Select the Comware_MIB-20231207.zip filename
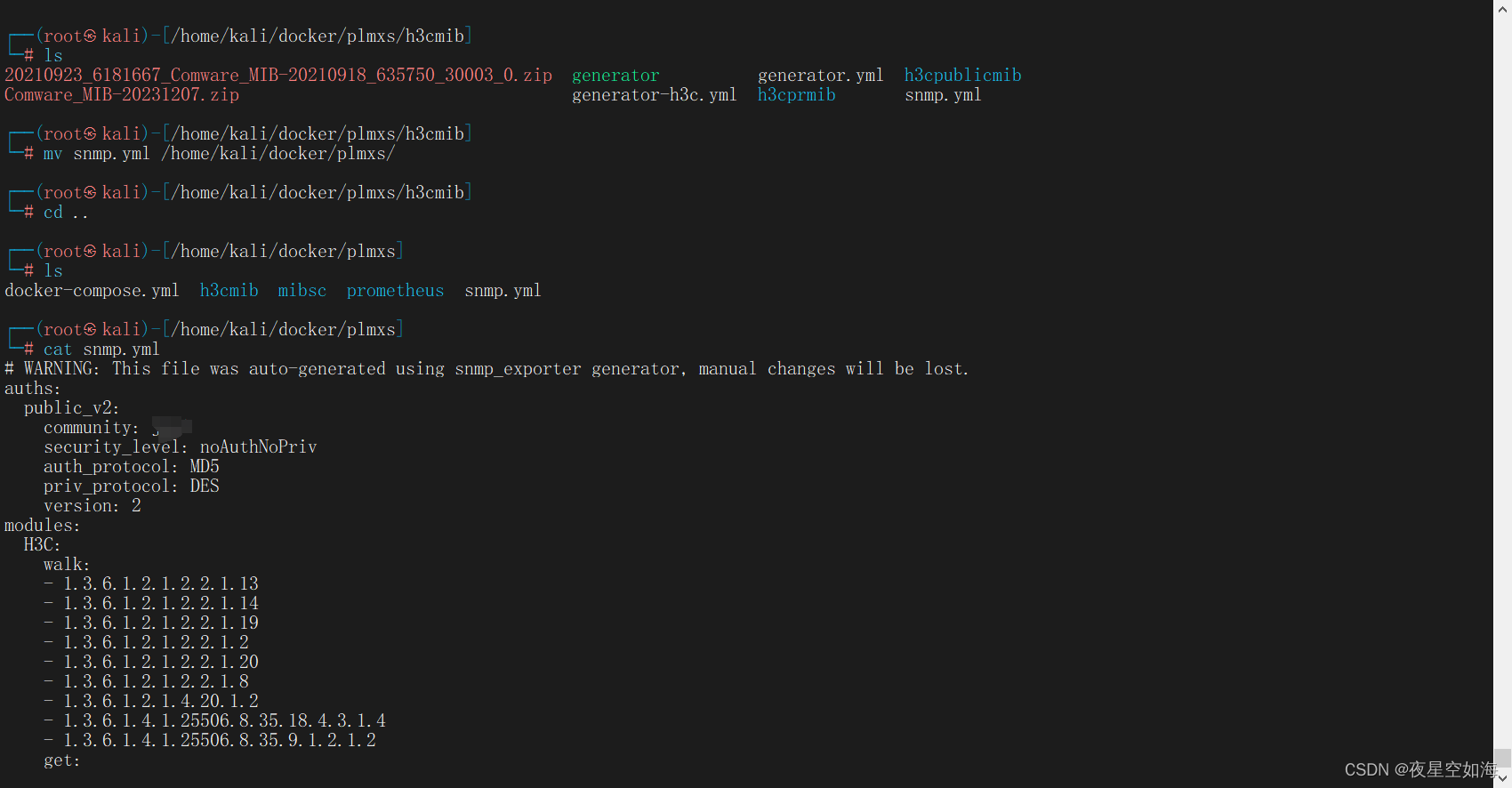This screenshot has height=788, width=1512. pos(122,95)
